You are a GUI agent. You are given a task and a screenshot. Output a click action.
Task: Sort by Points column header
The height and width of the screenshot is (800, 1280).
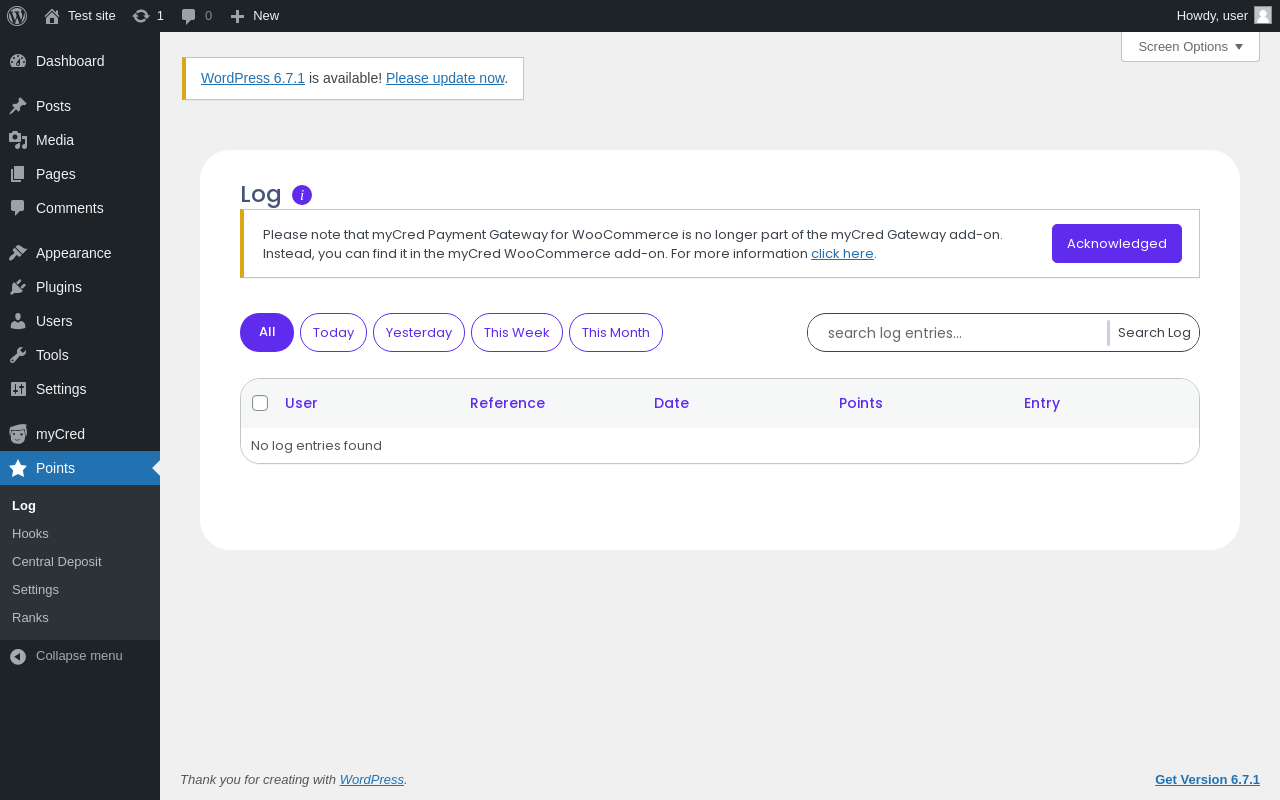861,403
